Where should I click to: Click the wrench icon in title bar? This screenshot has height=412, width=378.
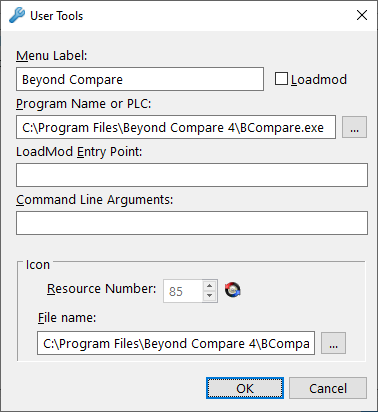tap(17, 15)
